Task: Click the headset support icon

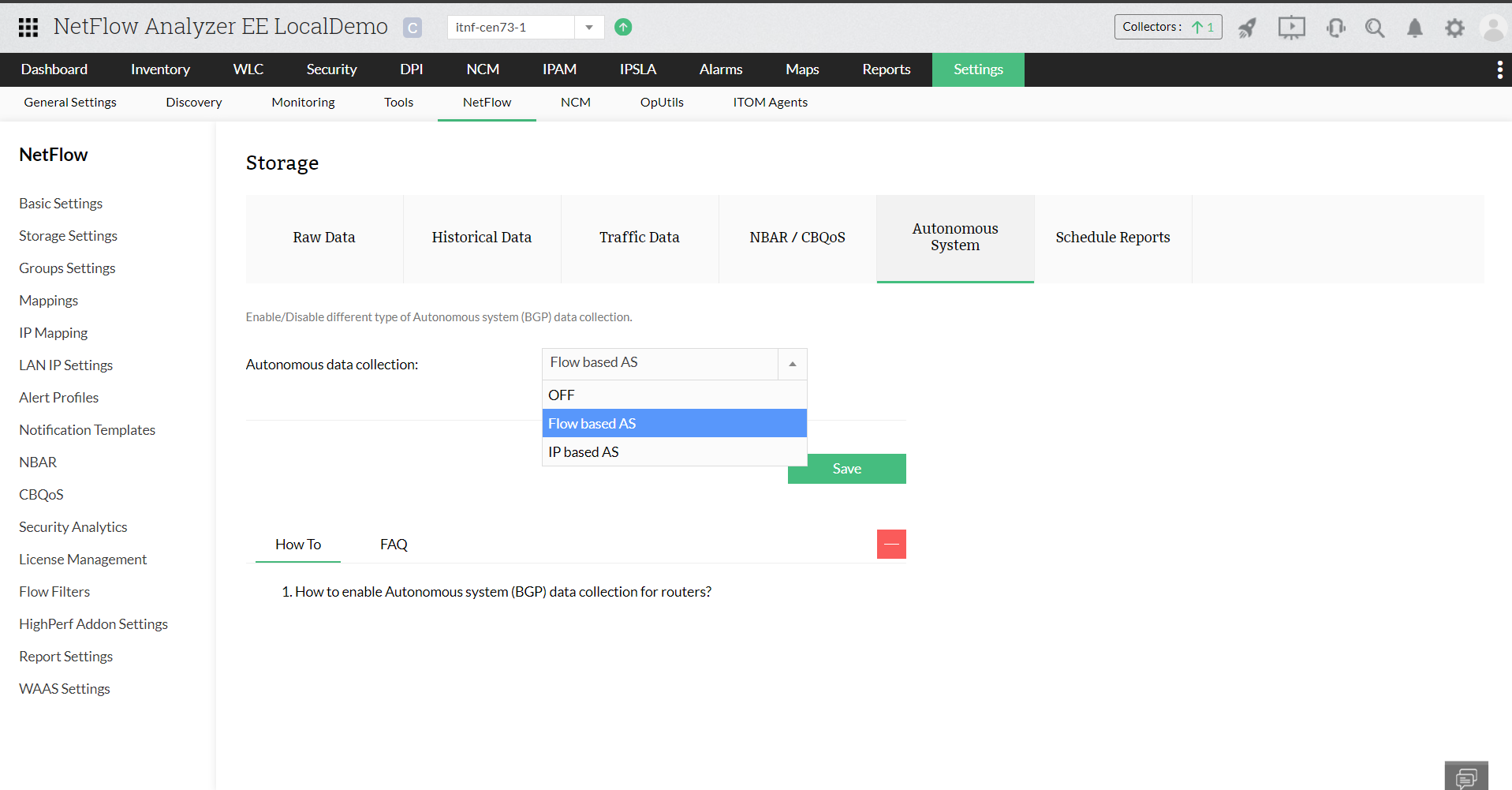Action: click(1336, 28)
